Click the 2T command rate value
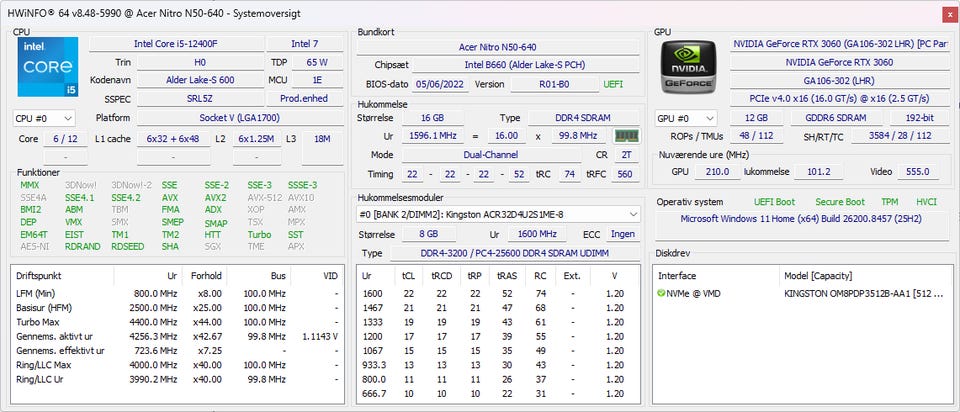Screen dimensions: 960x412 [626, 155]
